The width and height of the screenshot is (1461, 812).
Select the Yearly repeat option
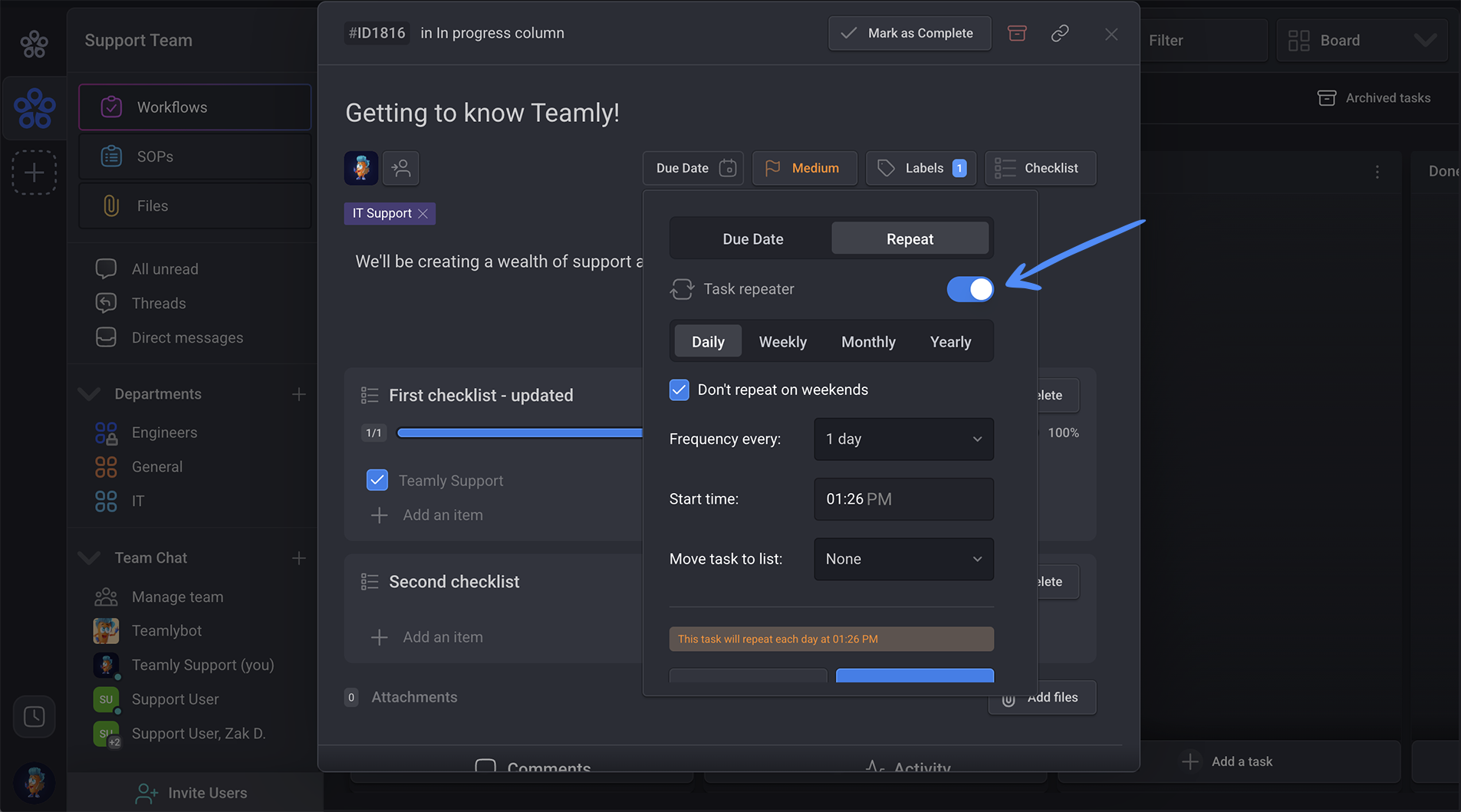[950, 341]
